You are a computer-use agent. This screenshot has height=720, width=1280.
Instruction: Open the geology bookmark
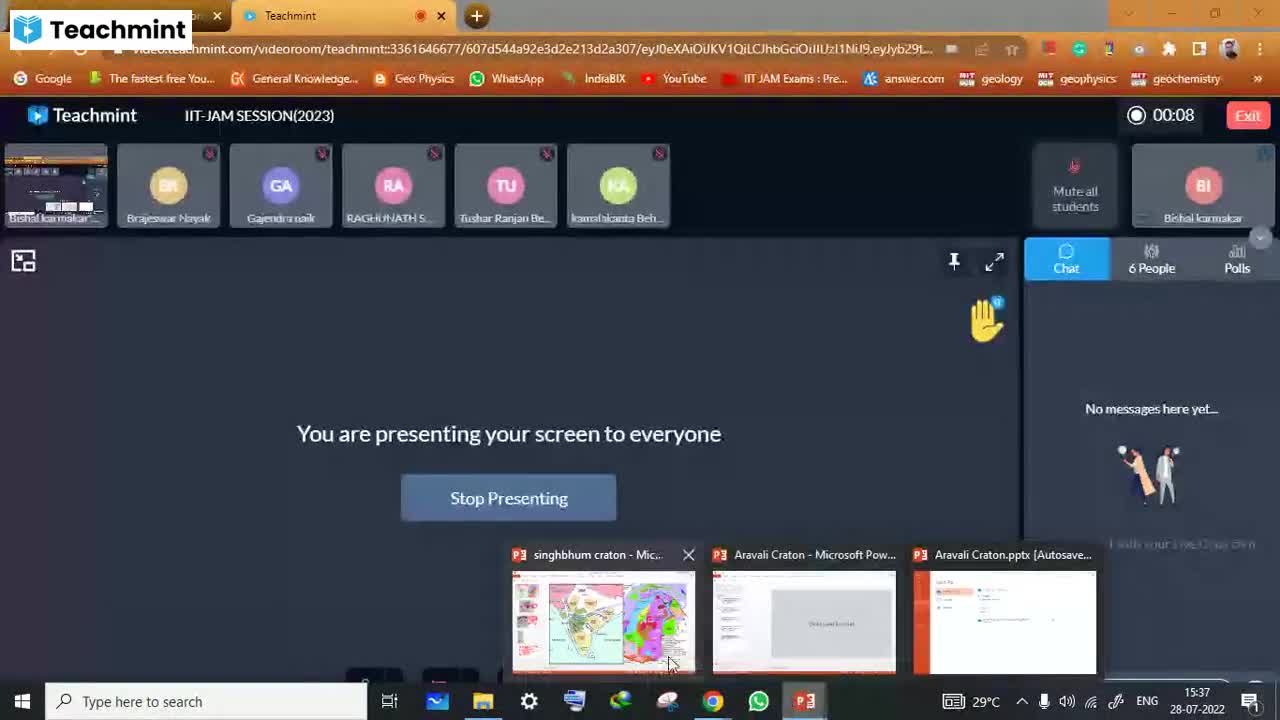point(991,78)
